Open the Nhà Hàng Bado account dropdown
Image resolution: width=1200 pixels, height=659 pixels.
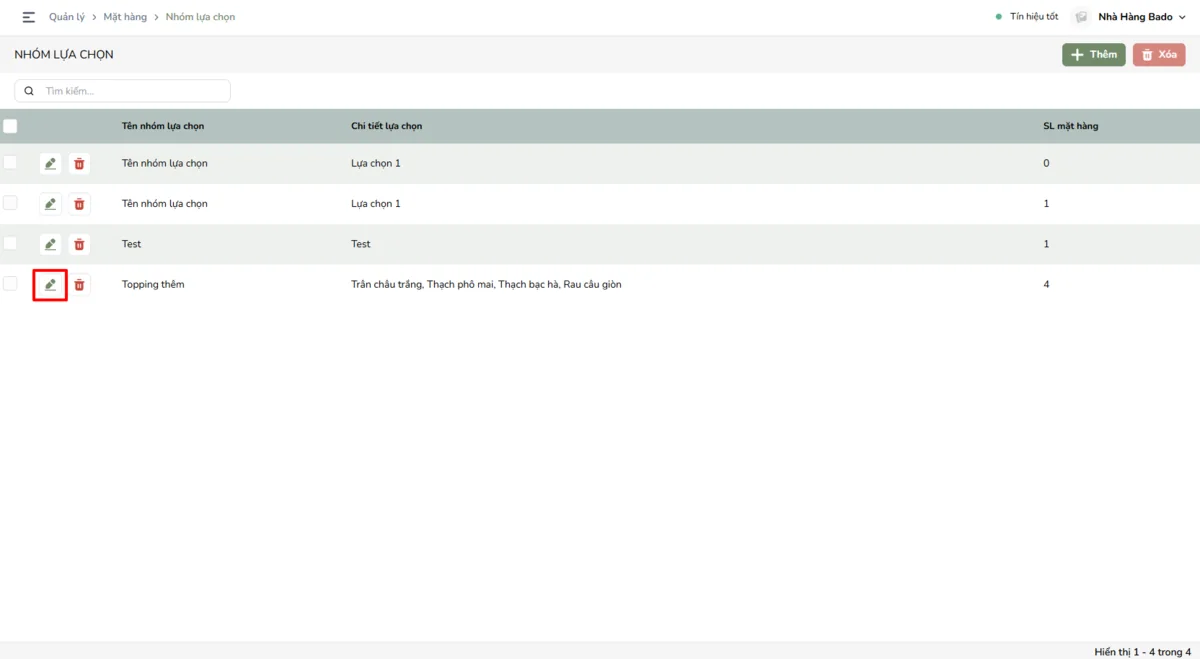pyautogui.click(x=1142, y=17)
